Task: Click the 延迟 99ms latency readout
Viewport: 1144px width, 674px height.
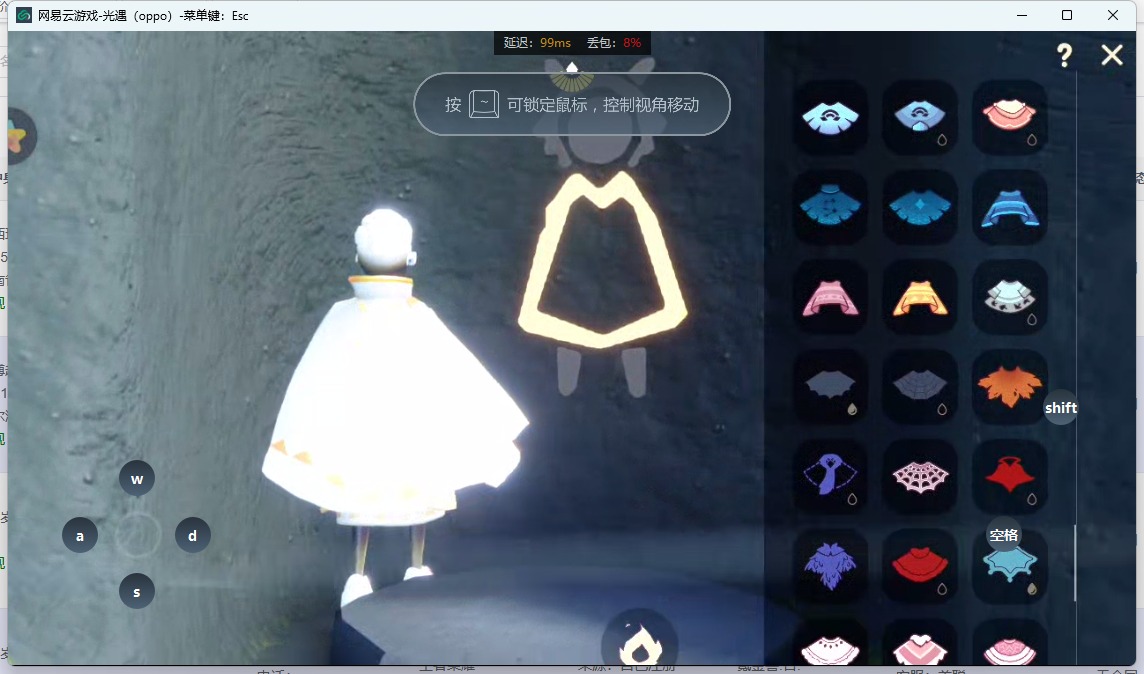Action: (537, 42)
